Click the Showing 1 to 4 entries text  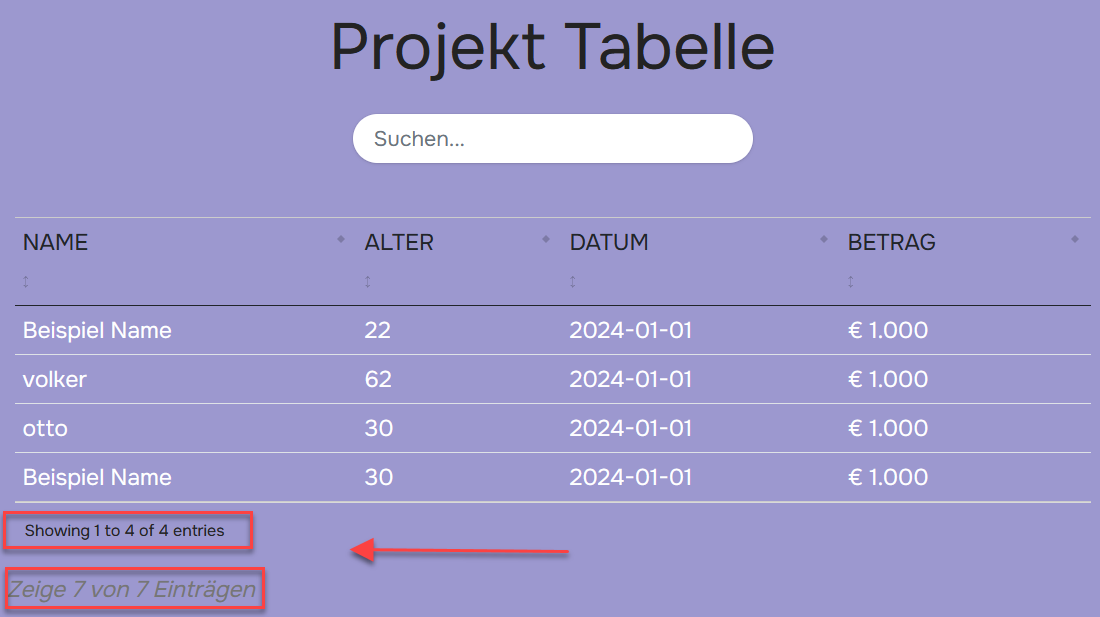pyautogui.click(x=125, y=530)
